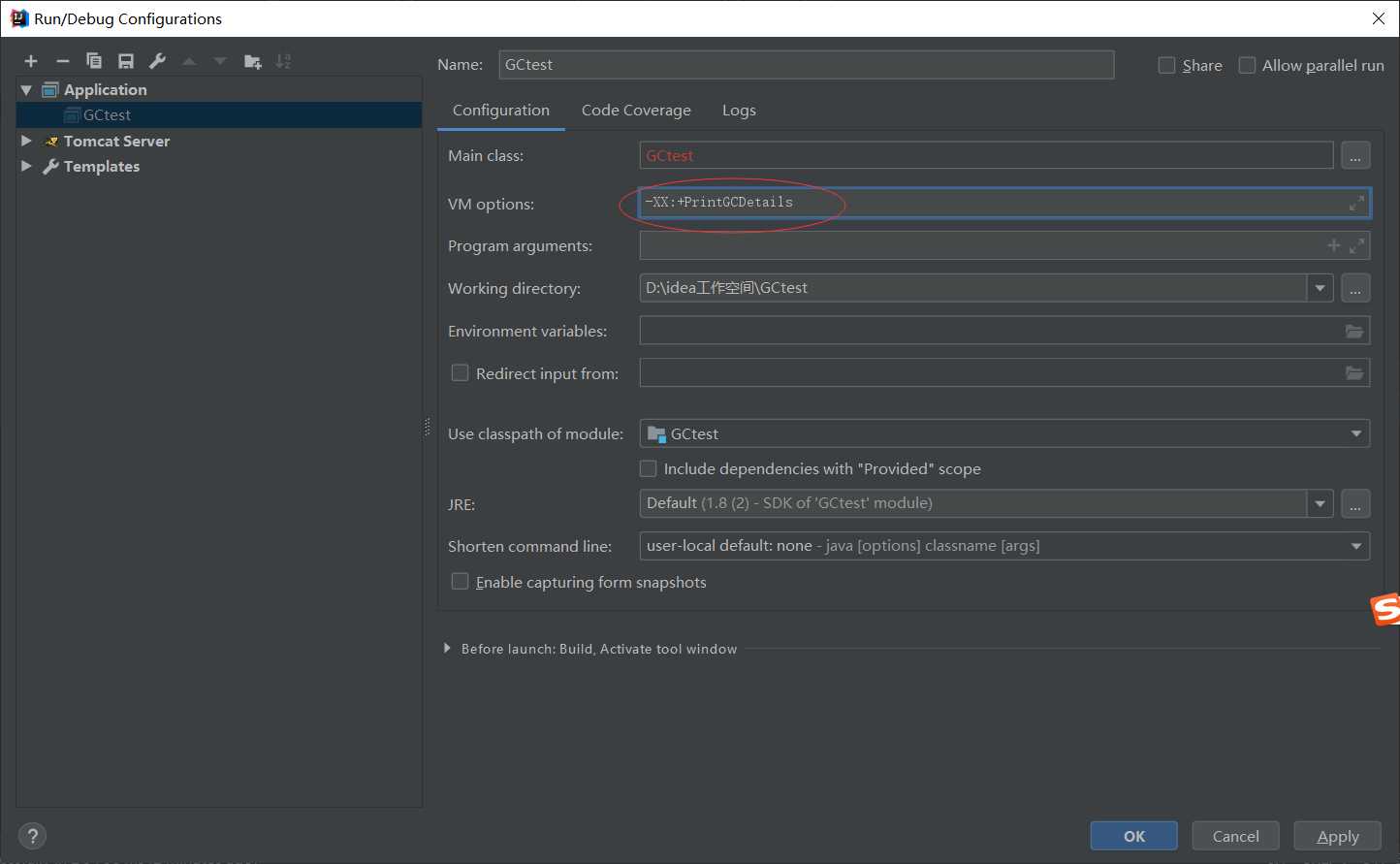The image size is (1400, 864).
Task: Click the Sogou input method icon
Action: 1385,610
